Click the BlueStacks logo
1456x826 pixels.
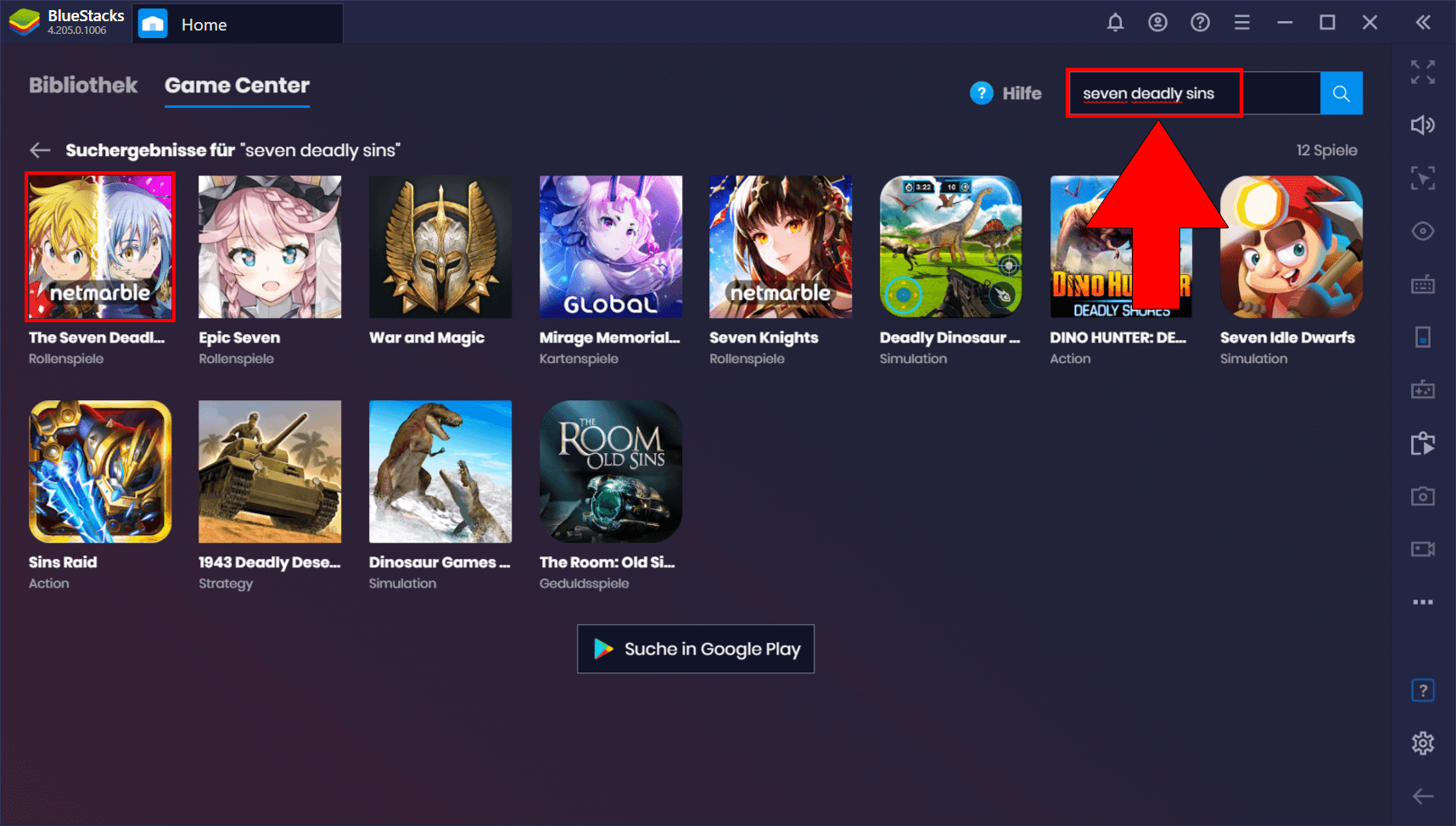tap(24, 22)
